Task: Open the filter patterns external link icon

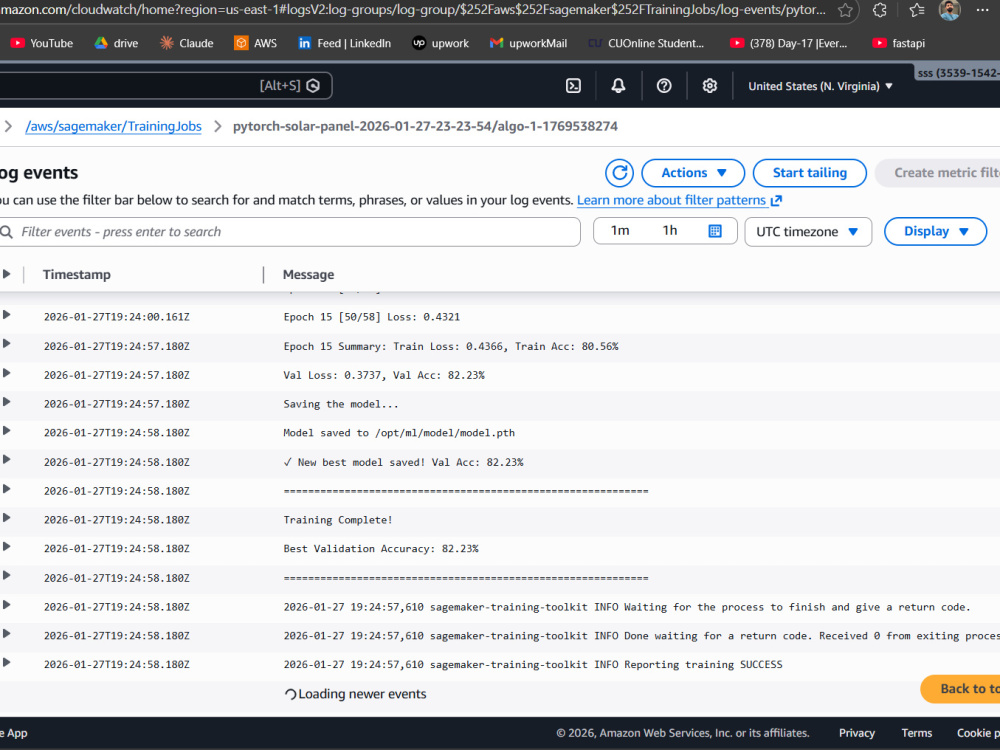Action: click(776, 201)
